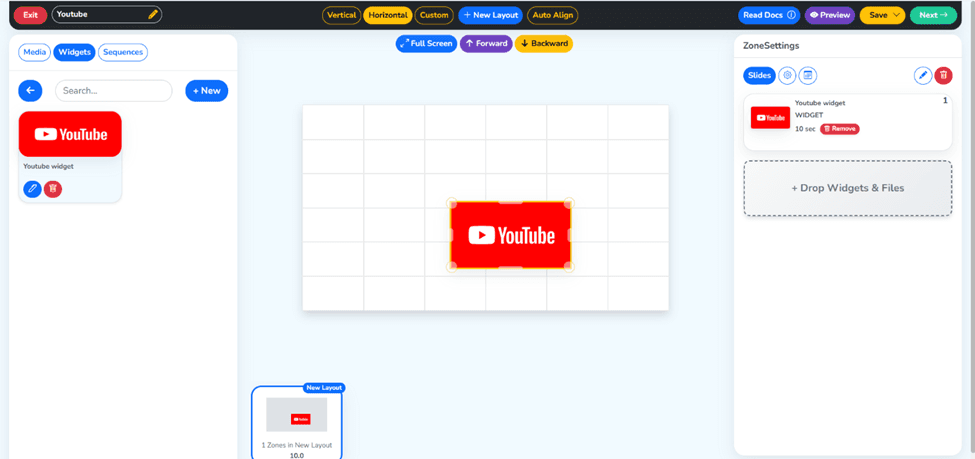Select the Horizontal orientation option
The width and height of the screenshot is (975, 459).
click(x=388, y=15)
